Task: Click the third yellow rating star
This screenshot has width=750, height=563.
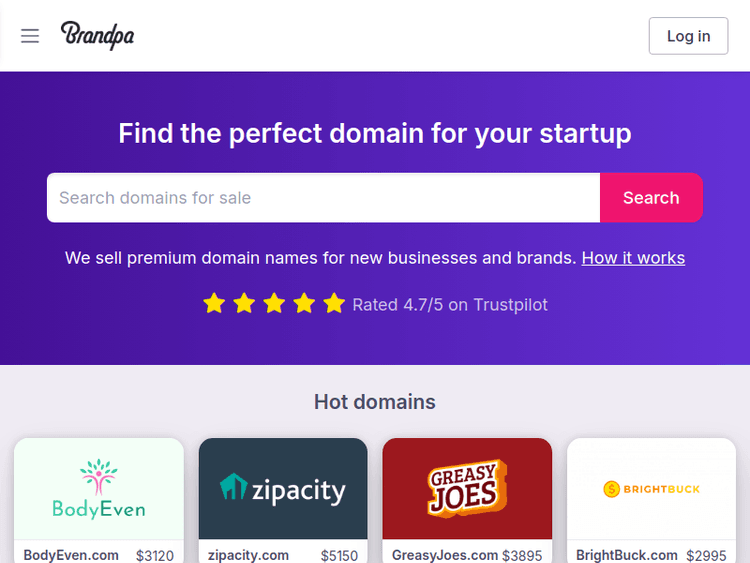Action: (274, 304)
